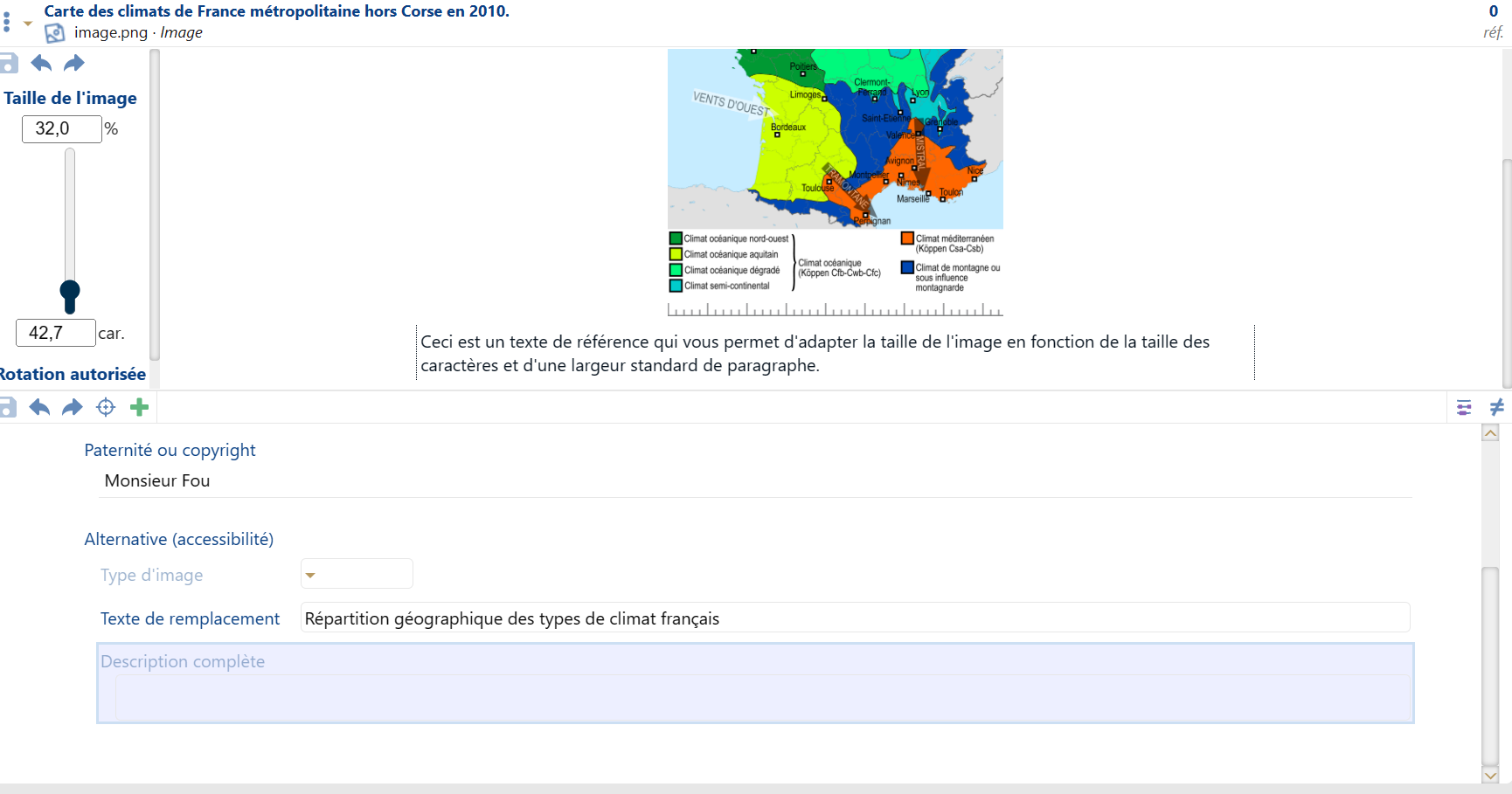Screen dimensions: 1512x794
Task: Expand the small arrow next to the item title
Action: coord(28,24)
